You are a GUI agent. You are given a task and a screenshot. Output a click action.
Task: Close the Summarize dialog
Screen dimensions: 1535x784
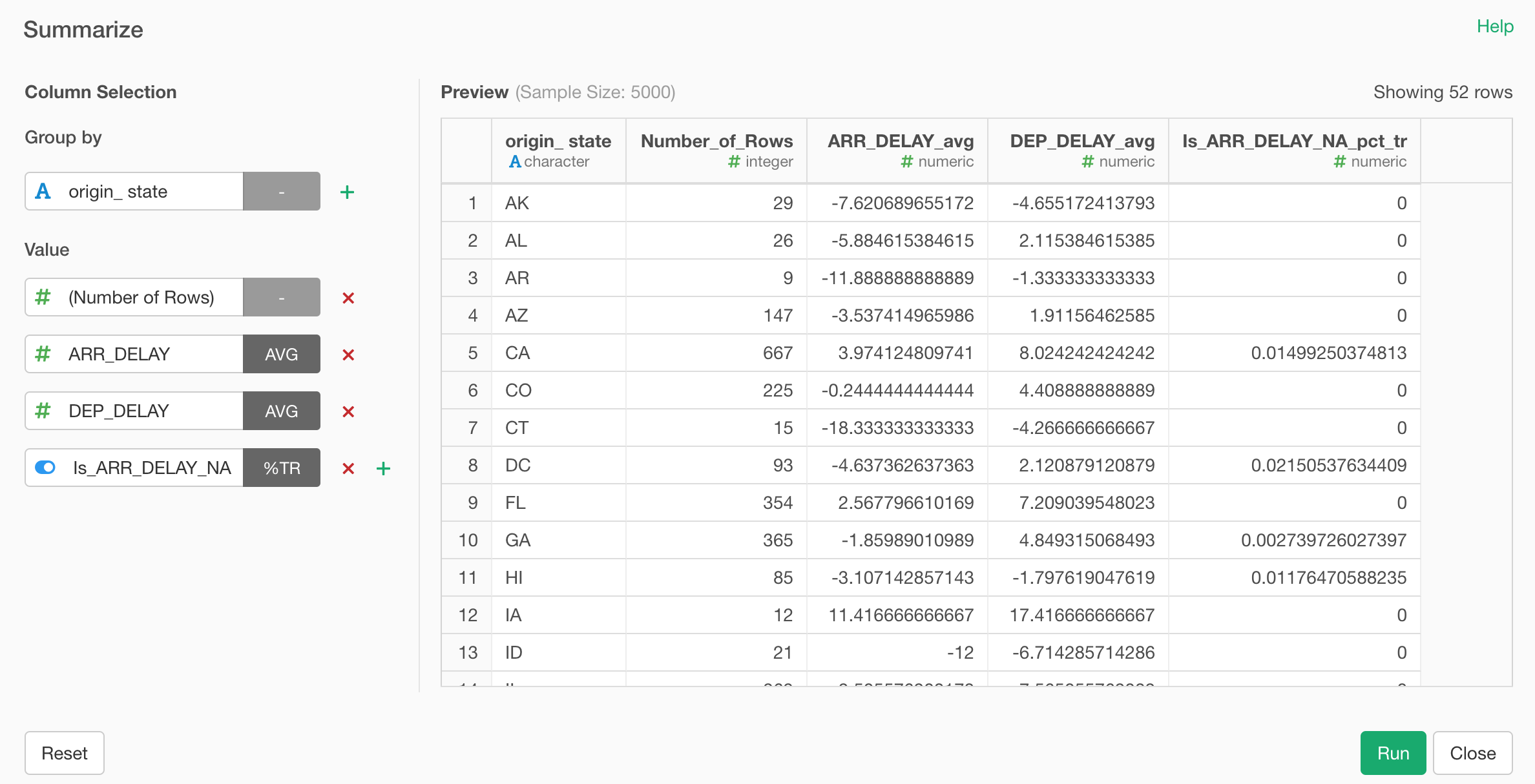(x=1472, y=753)
